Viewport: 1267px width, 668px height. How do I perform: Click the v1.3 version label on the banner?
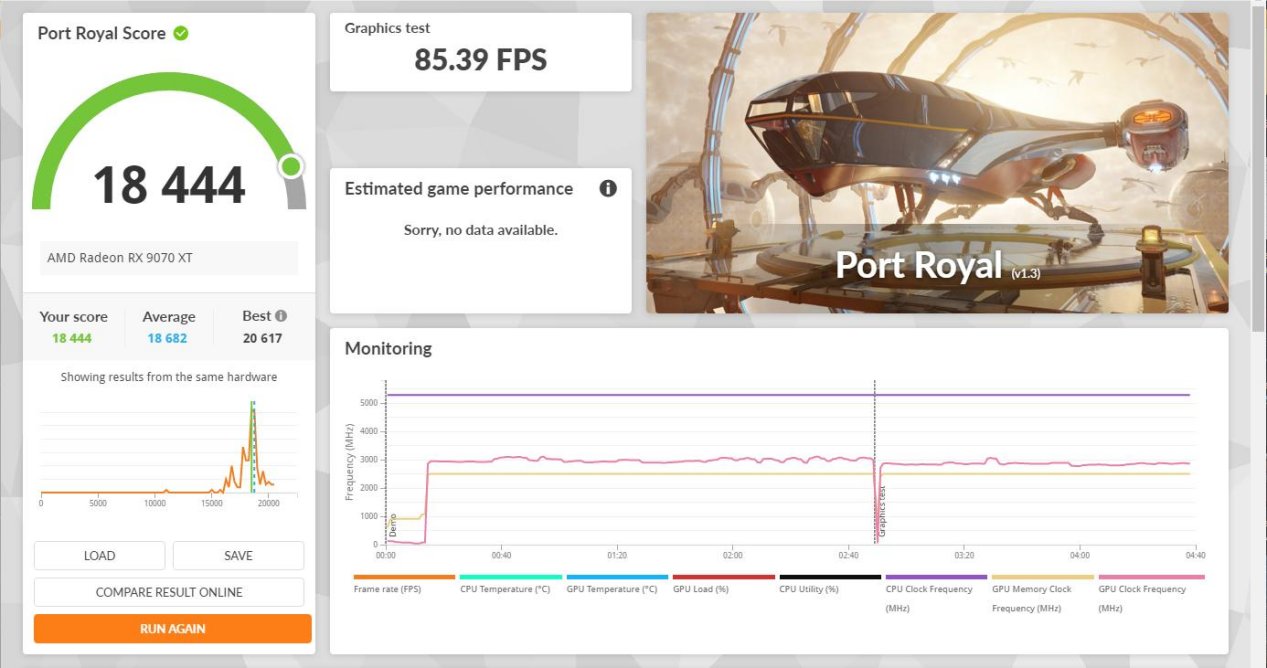pos(1025,273)
